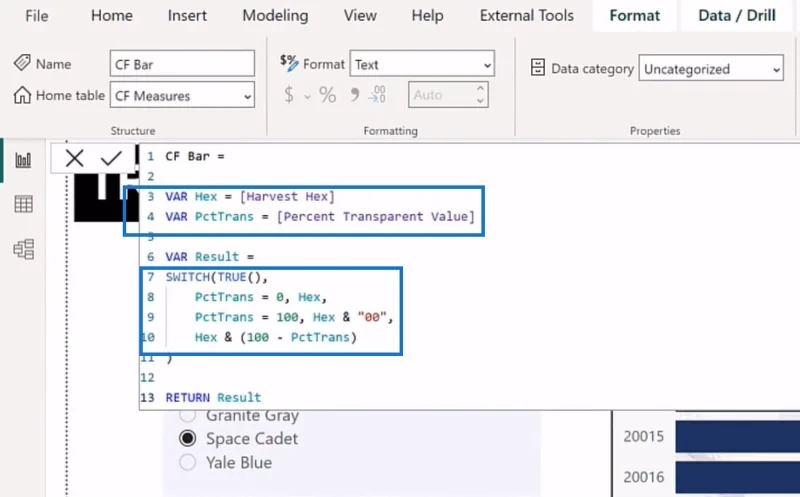
Task: Click the Home table house icon
Action: [x=22, y=95]
